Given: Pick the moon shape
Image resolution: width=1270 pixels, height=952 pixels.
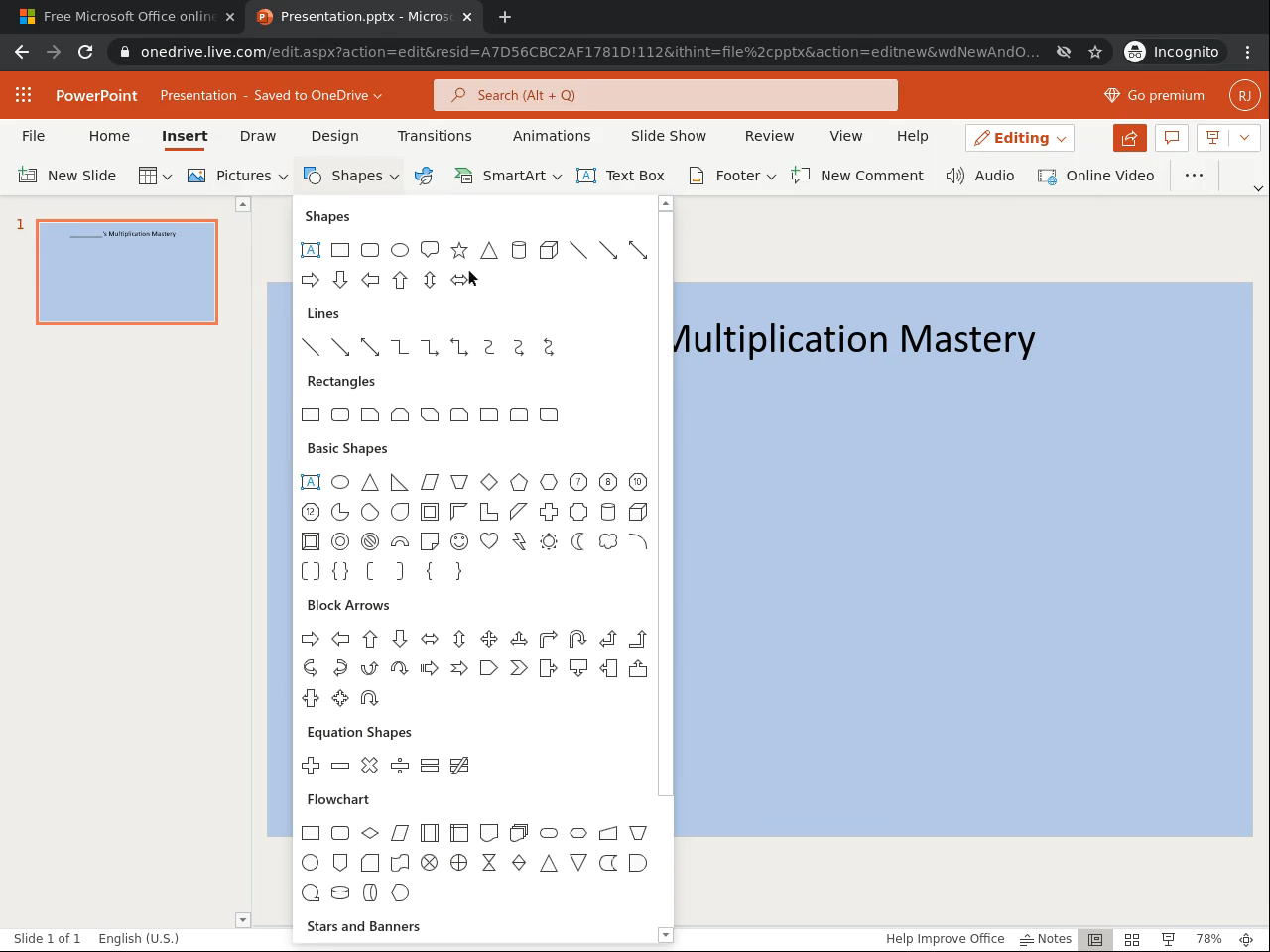Looking at the screenshot, I should 578,541.
